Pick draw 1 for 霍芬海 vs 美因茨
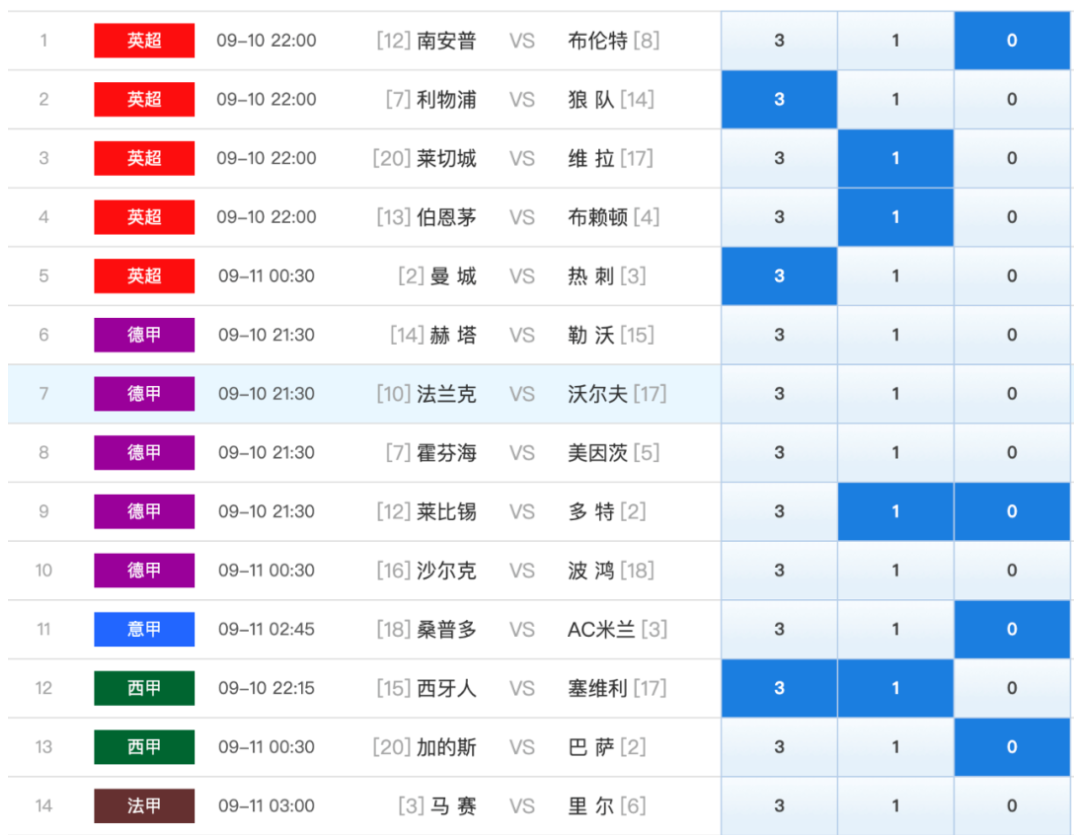The height and width of the screenshot is (835, 1075). (x=895, y=453)
